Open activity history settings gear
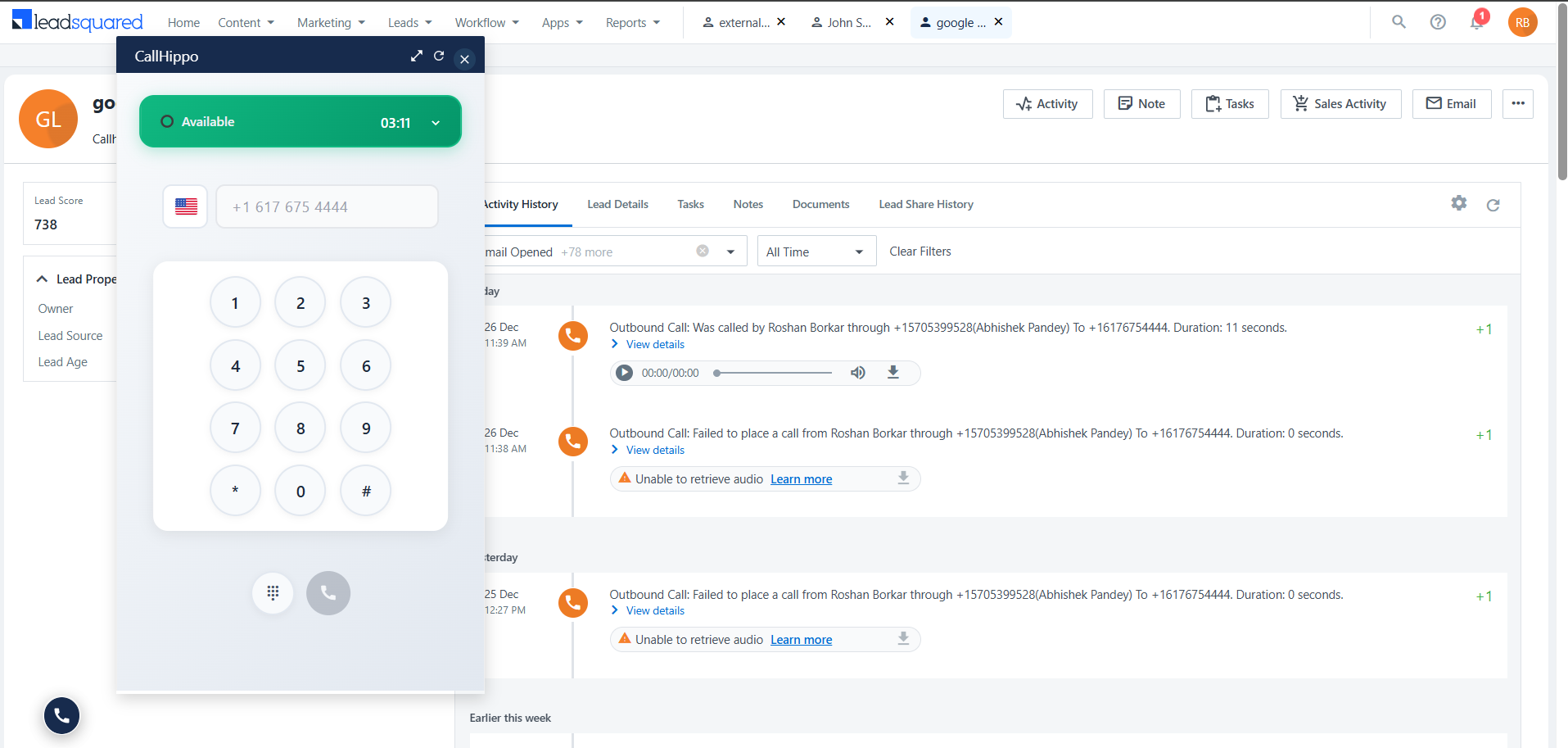The width and height of the screenshot is (1568, 748). (1459, 202)
